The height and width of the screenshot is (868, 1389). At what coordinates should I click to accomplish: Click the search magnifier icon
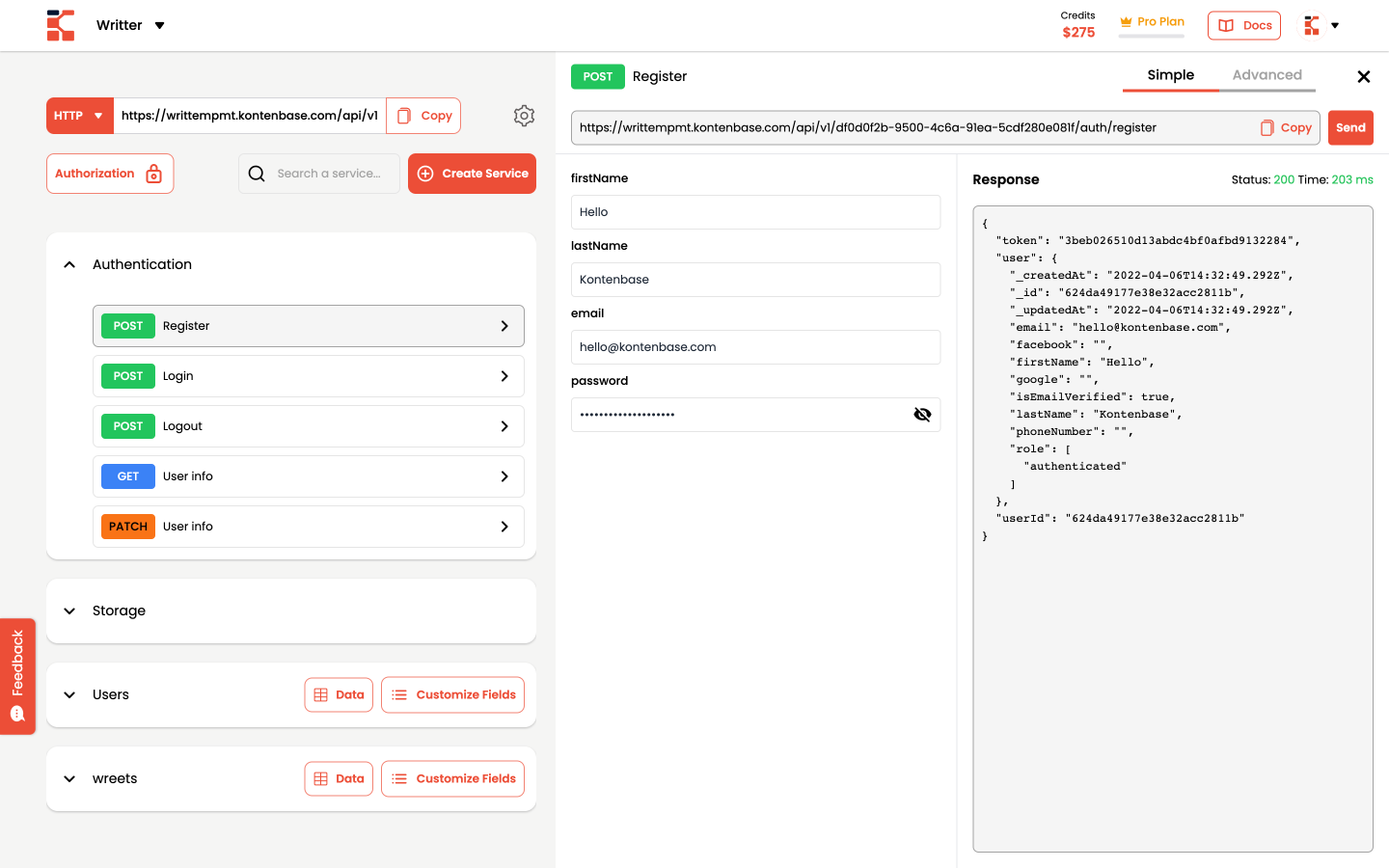(x=257, y=174)
